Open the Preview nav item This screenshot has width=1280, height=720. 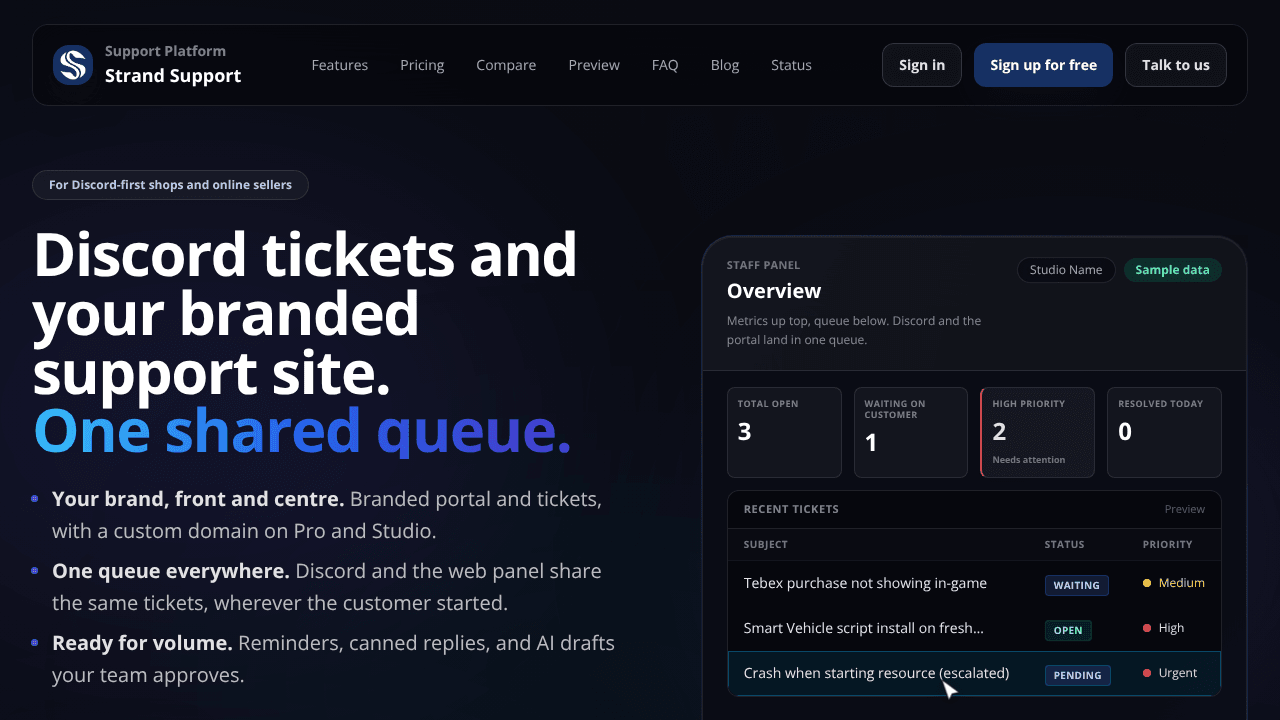[x=594, y=65]
